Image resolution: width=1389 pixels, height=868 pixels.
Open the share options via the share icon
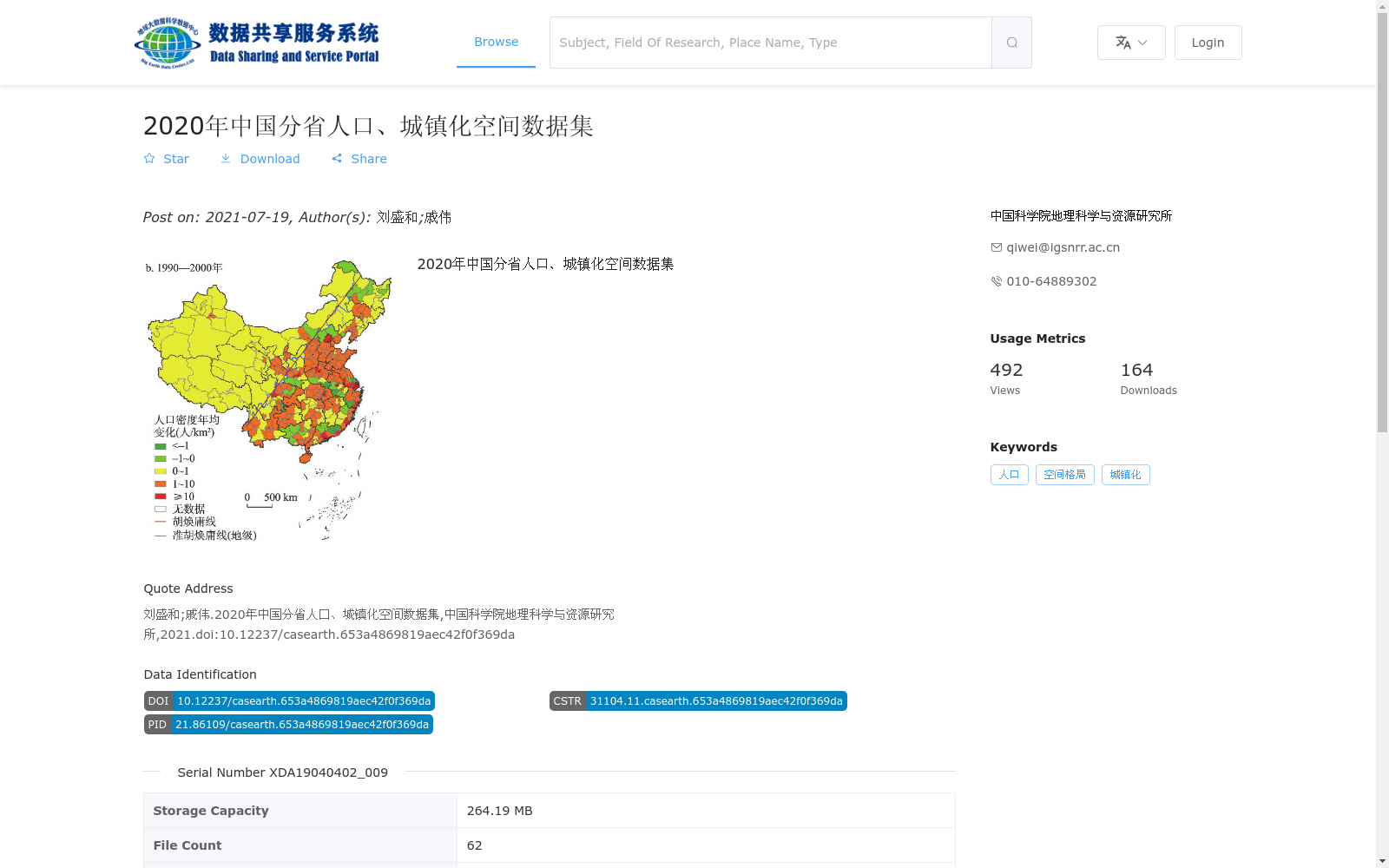pos(337,158)
